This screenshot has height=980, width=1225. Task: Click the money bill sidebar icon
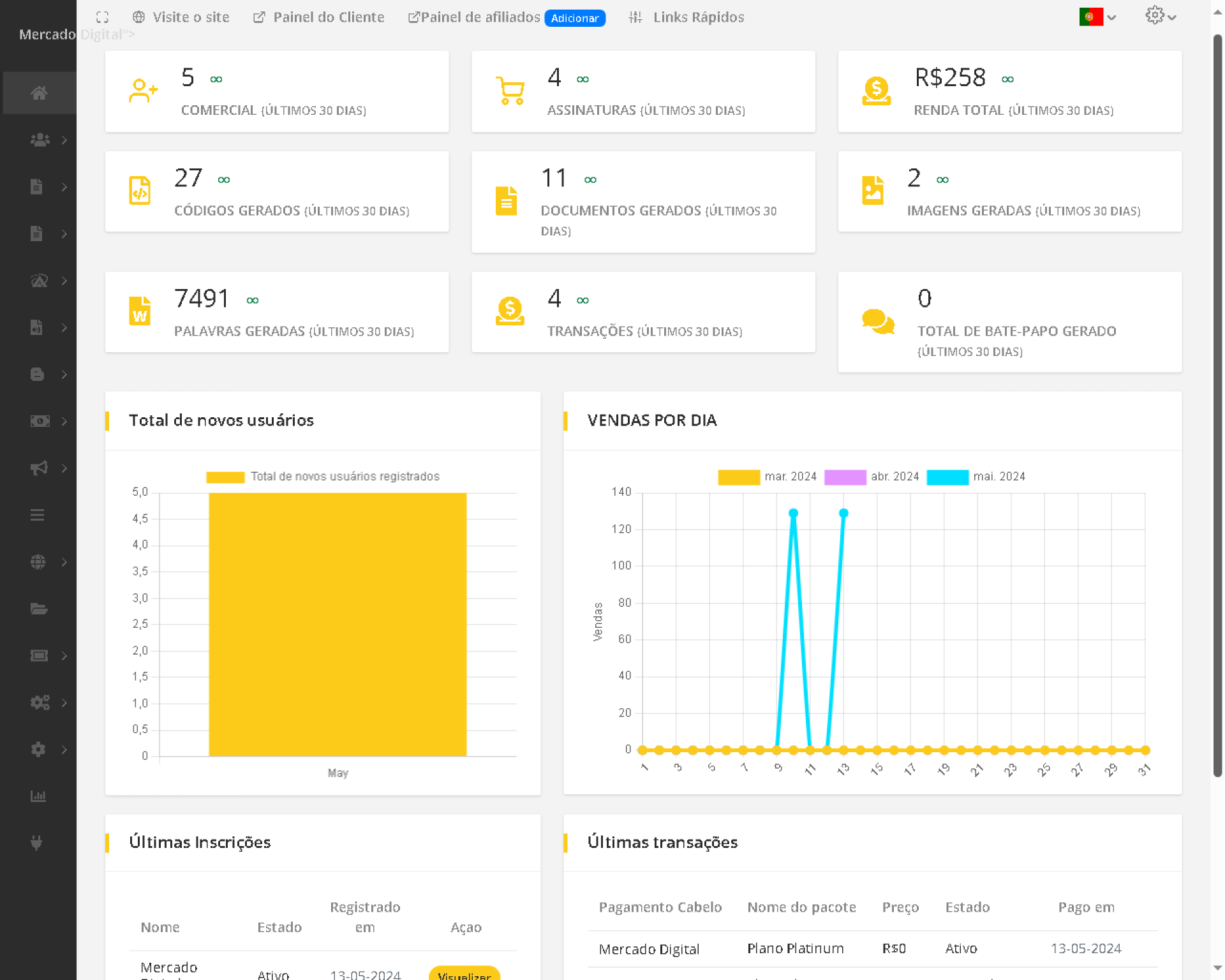[x=40, y=421]
